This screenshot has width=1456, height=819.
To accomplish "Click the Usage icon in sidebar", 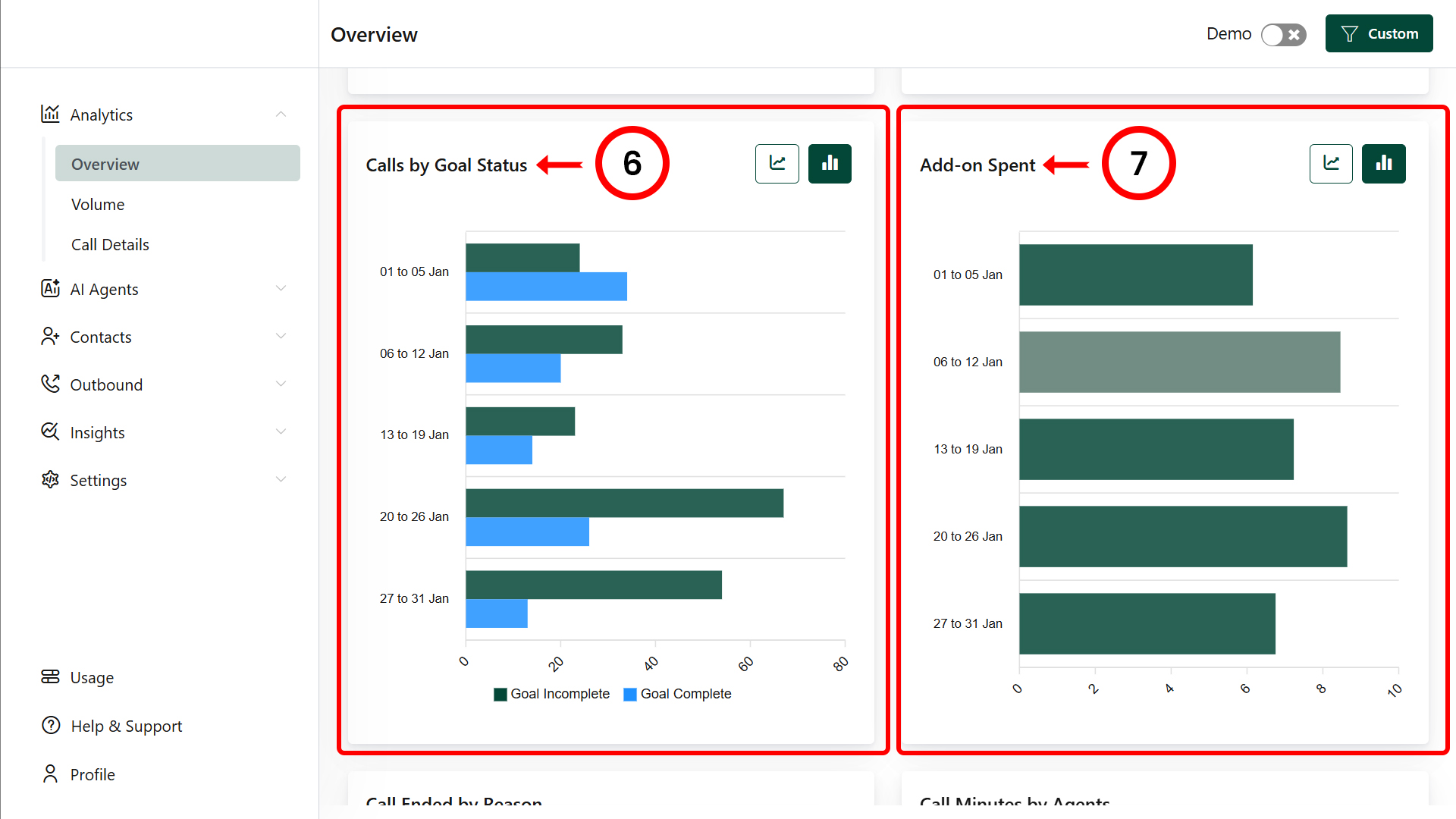I will (x=50, y=676).
